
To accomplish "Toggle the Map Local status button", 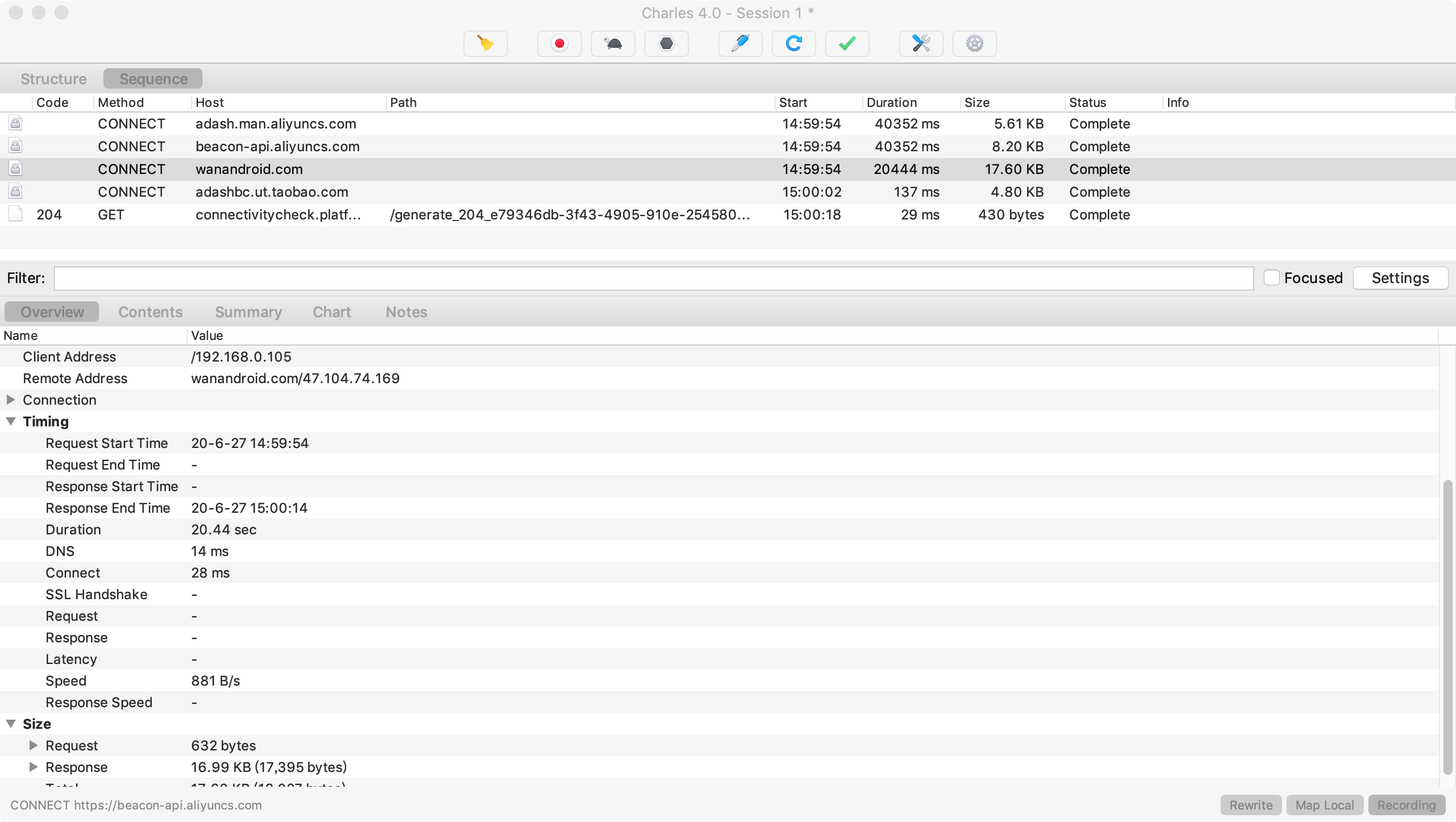I will (1325, 805).
